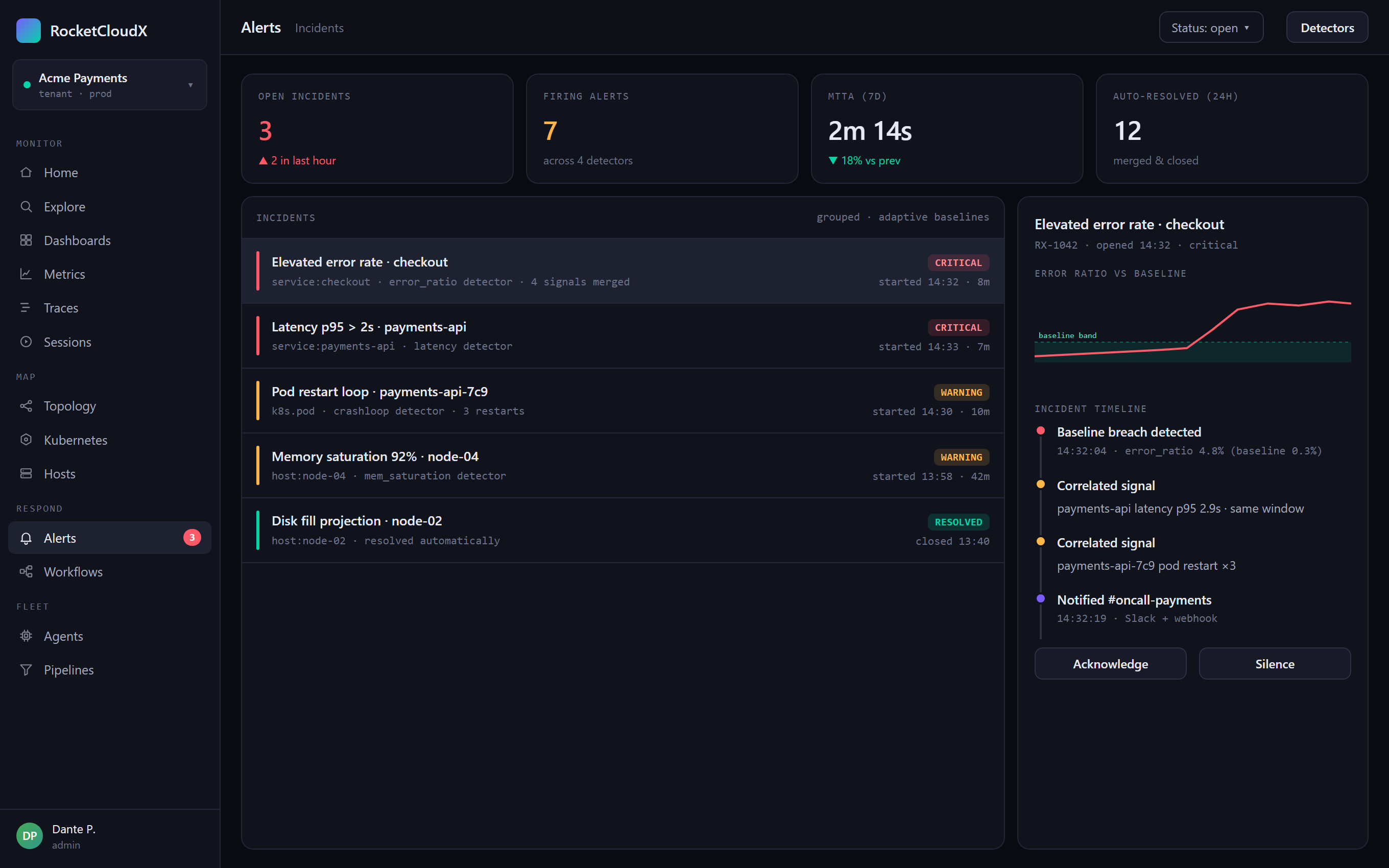Click the Alerts bell icon

[x=26, y=538]
